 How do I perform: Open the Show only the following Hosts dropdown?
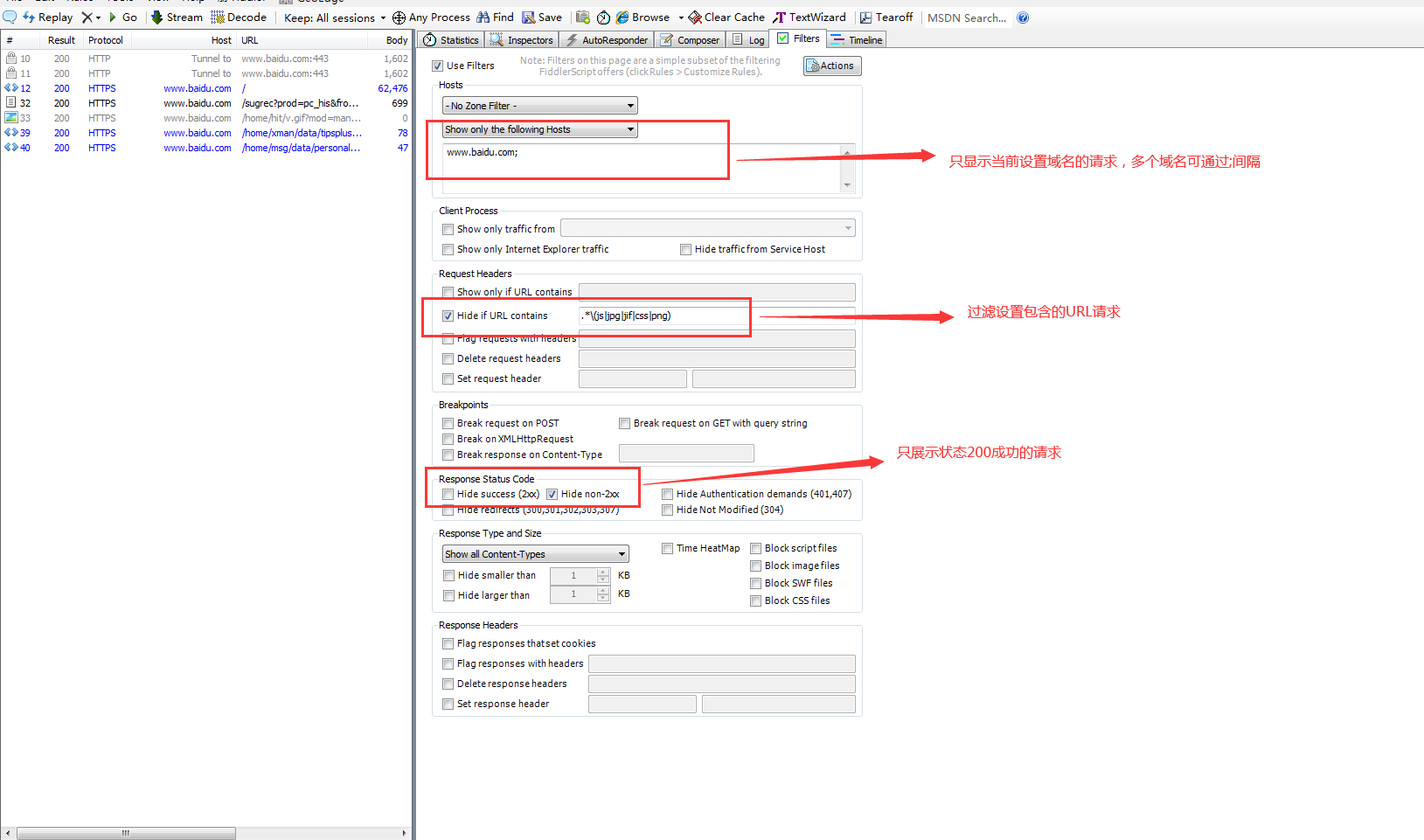click(x=540, y=129)
